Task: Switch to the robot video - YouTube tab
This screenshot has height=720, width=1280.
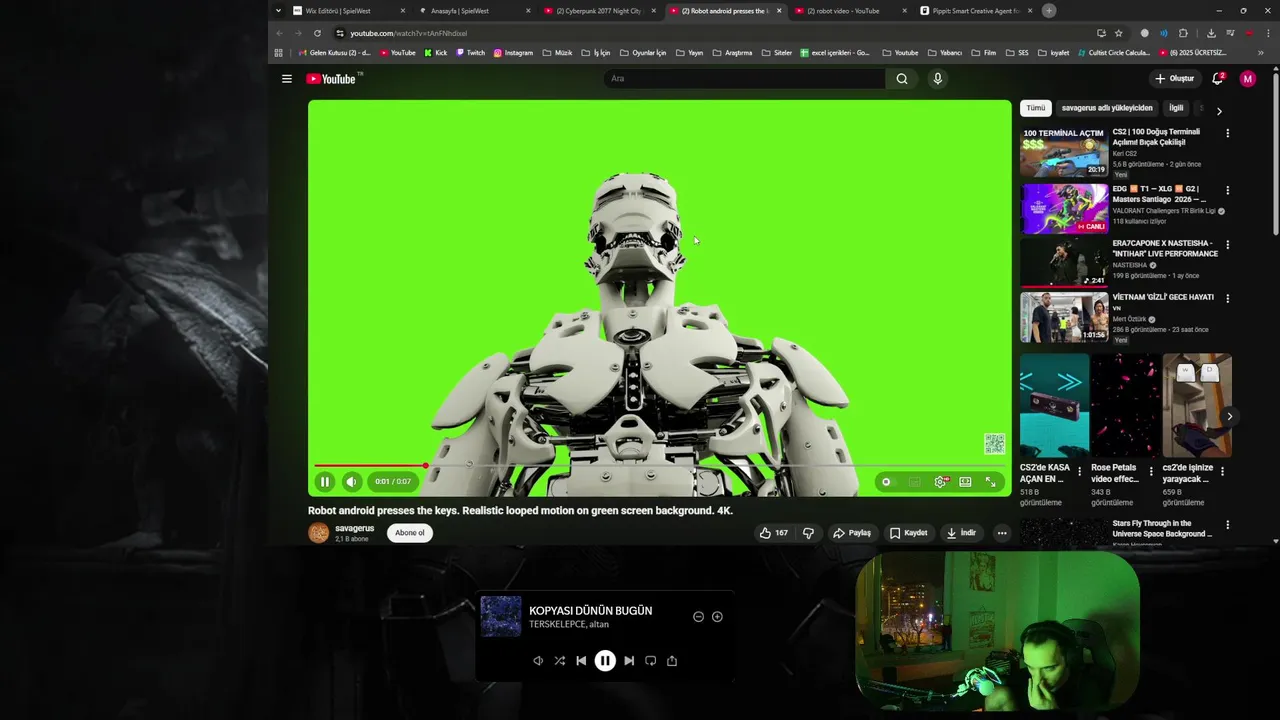Action: tap(848, 11)
